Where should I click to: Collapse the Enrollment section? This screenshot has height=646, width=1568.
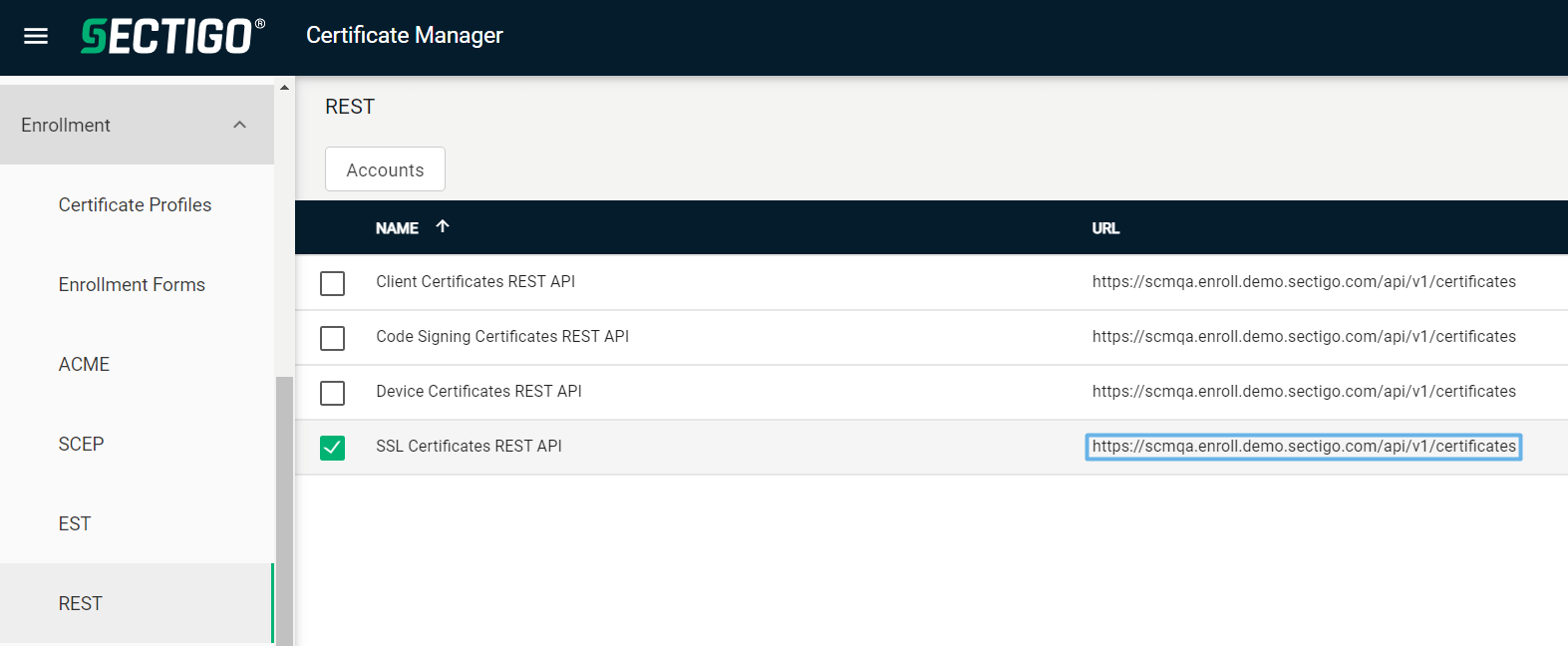click(137, 125)
